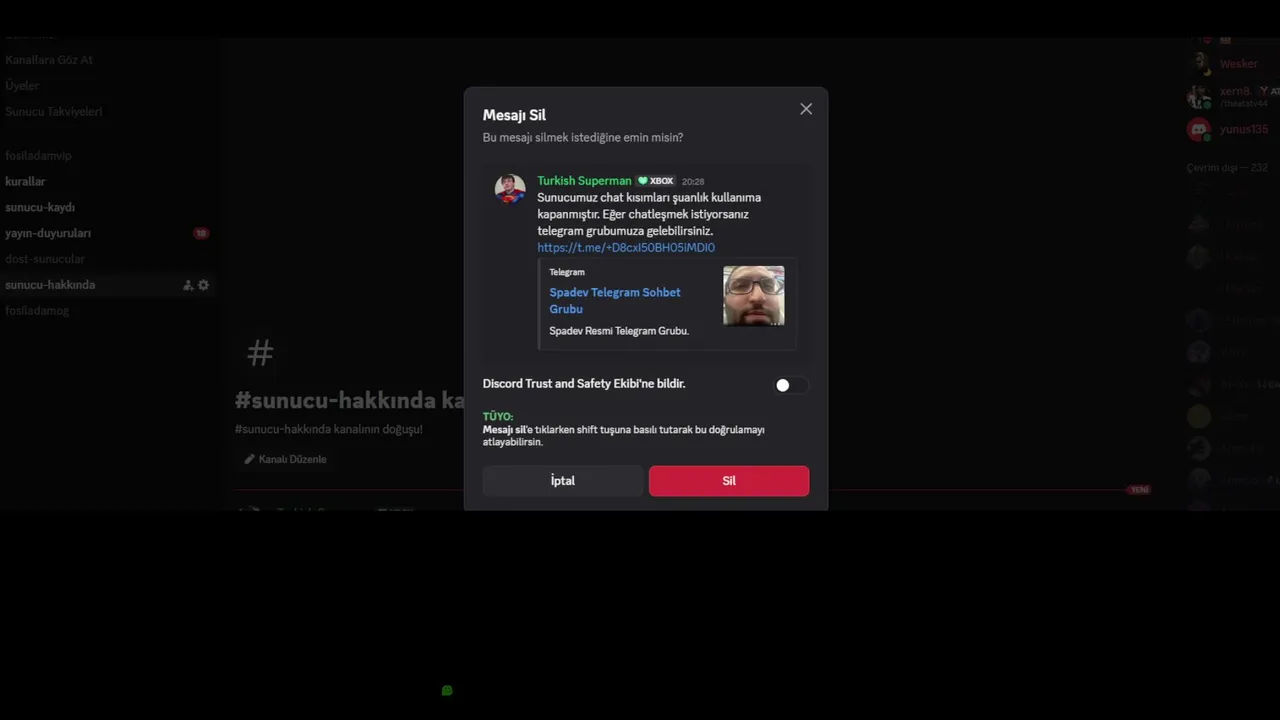This screenshot has width=1280, height=720.
Task: Click the XBOX server tag badge
Action: (656, 181)
